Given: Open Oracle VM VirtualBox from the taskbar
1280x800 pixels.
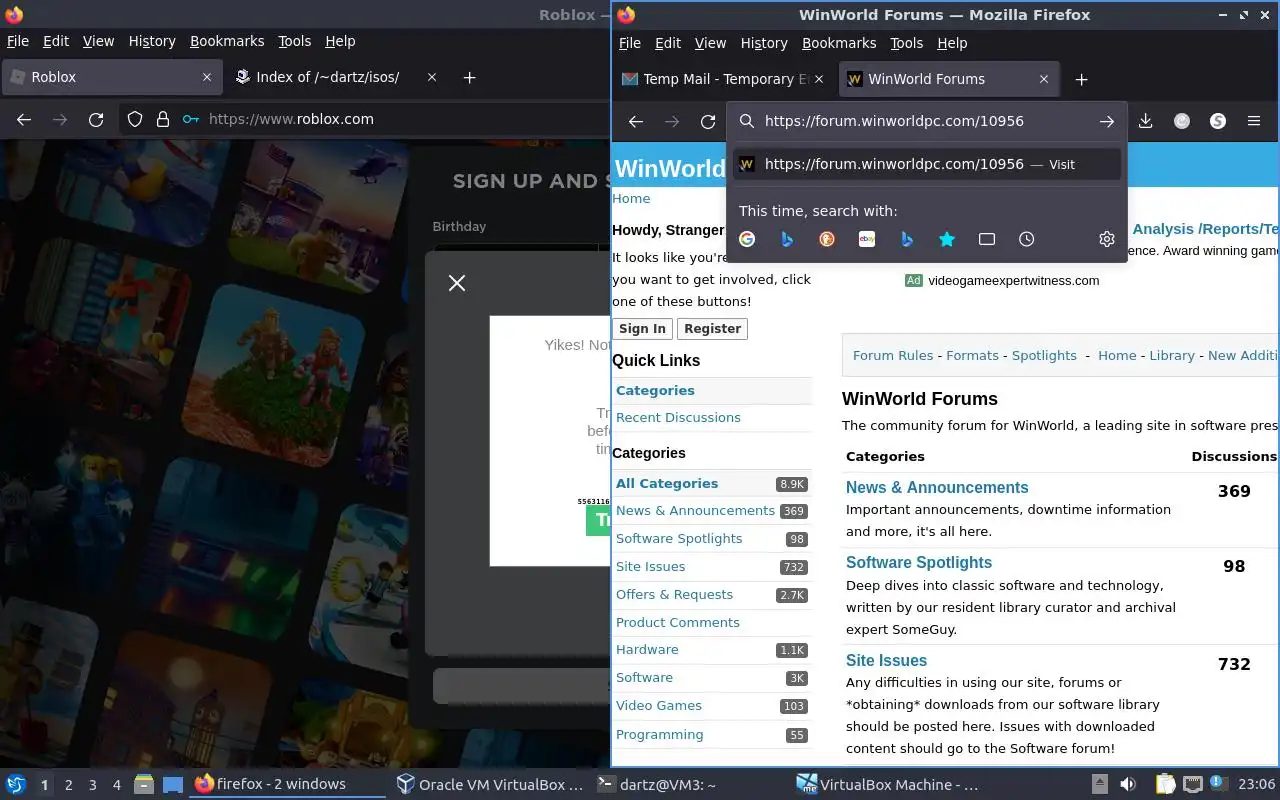Looking at the screenshot, I should click(489, 785).
